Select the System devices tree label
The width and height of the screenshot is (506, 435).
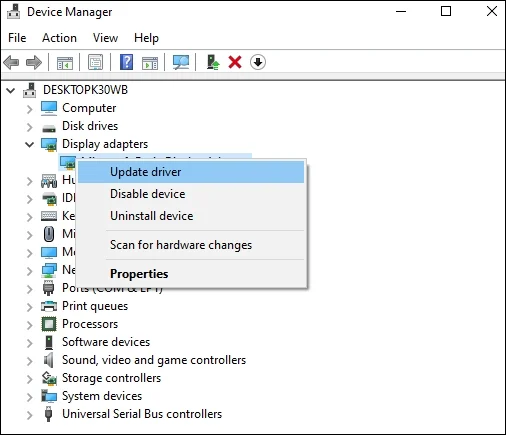[102, 396]
